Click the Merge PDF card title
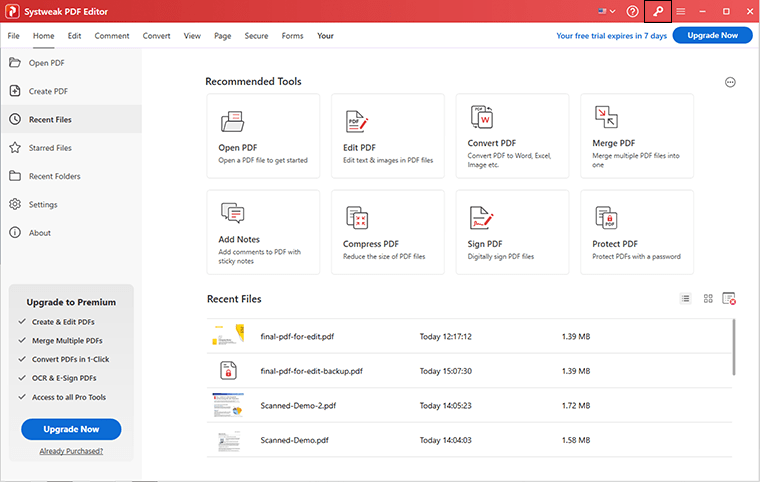The height and width of the screenshot is (482, 760). tap(613, 143)
